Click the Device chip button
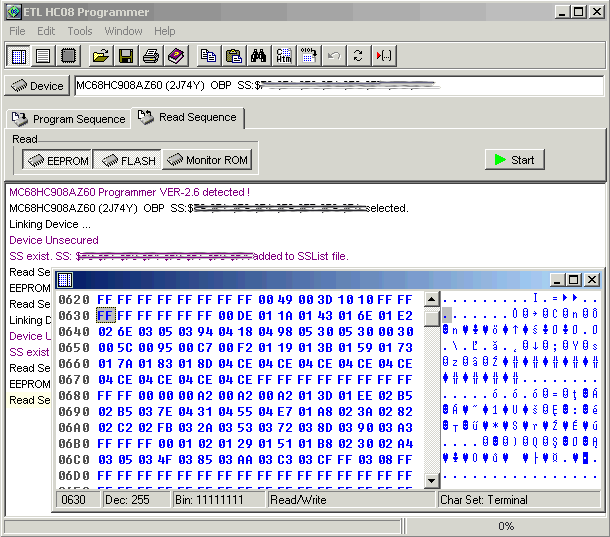The width and height of the screenshot is (610, 537). 37,86
